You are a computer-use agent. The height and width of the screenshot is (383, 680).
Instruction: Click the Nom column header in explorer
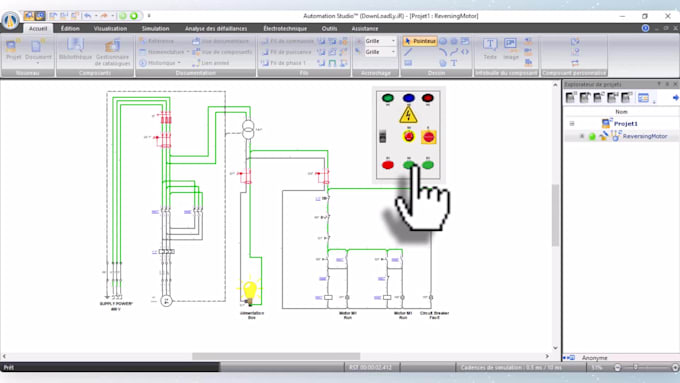tap(621, 111)
